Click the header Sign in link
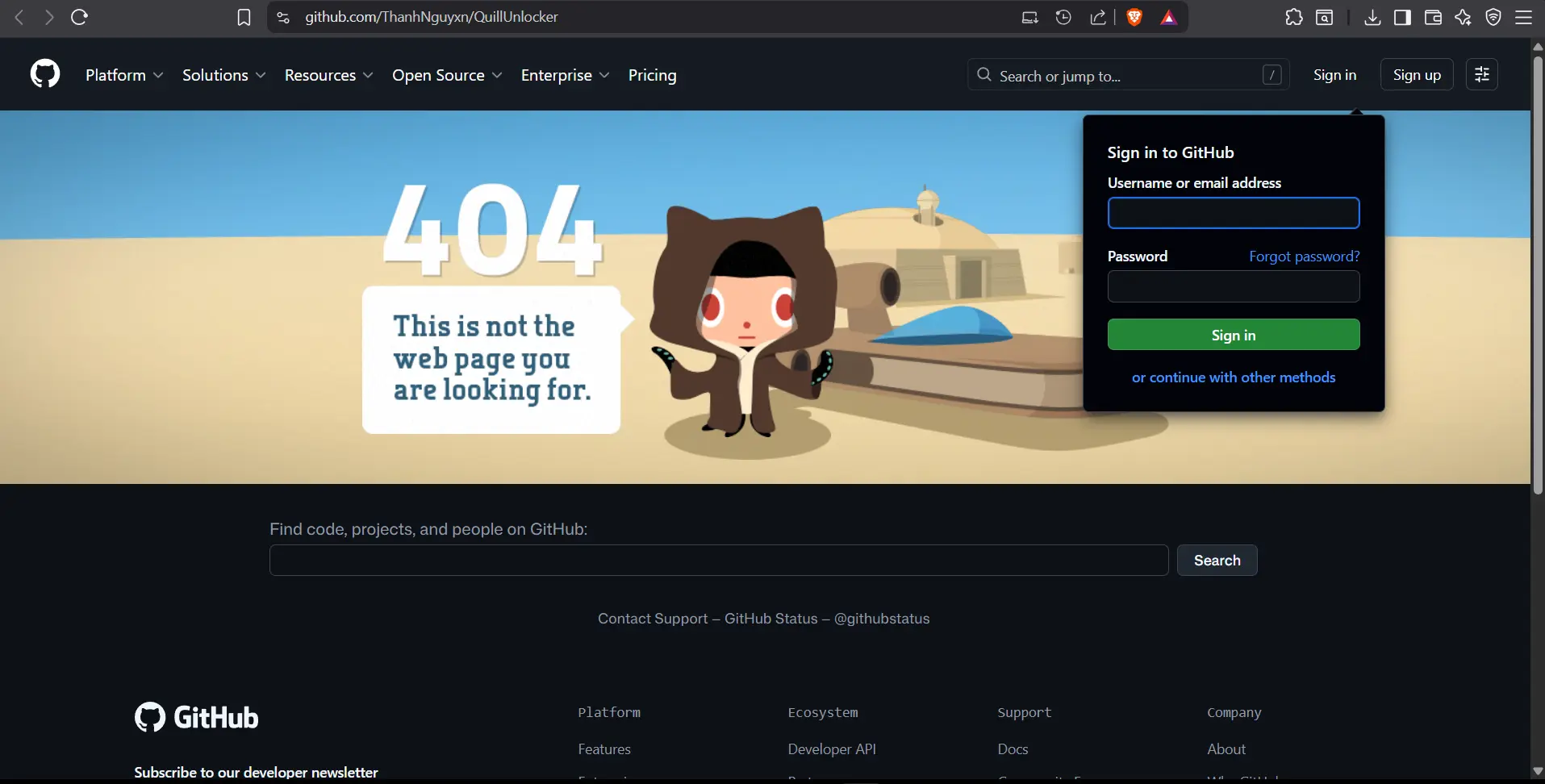 pyautogui.click(x=1334, y=74)
